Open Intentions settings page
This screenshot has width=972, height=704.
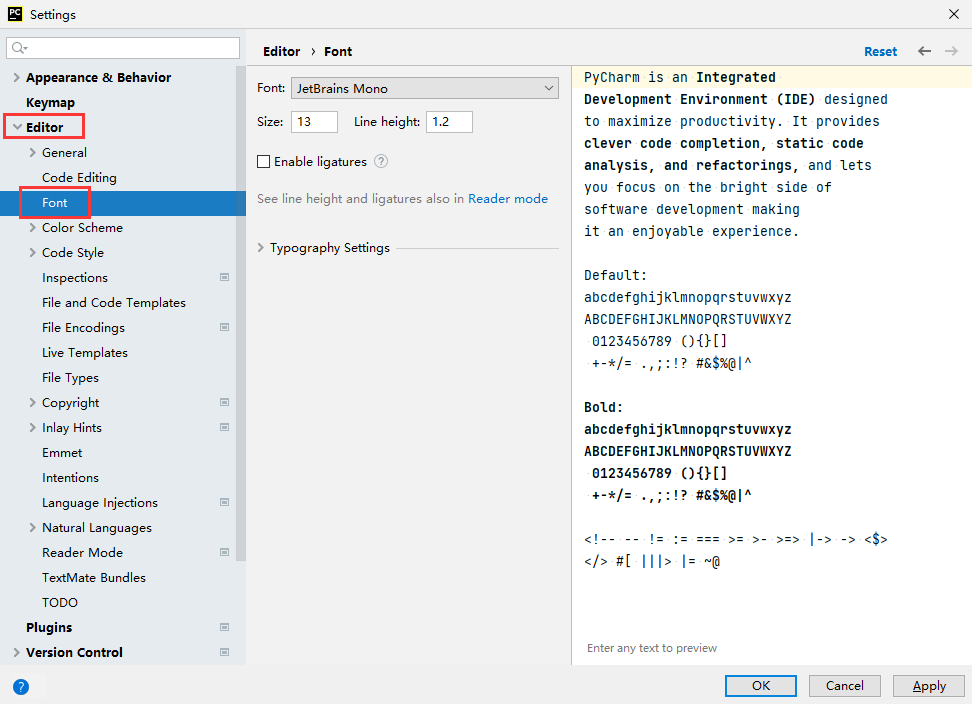[x=70, y=477]
